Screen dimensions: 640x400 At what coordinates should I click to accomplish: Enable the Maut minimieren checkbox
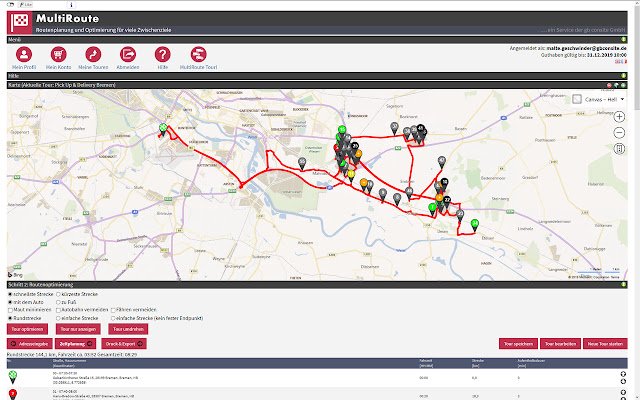[10, 310]
